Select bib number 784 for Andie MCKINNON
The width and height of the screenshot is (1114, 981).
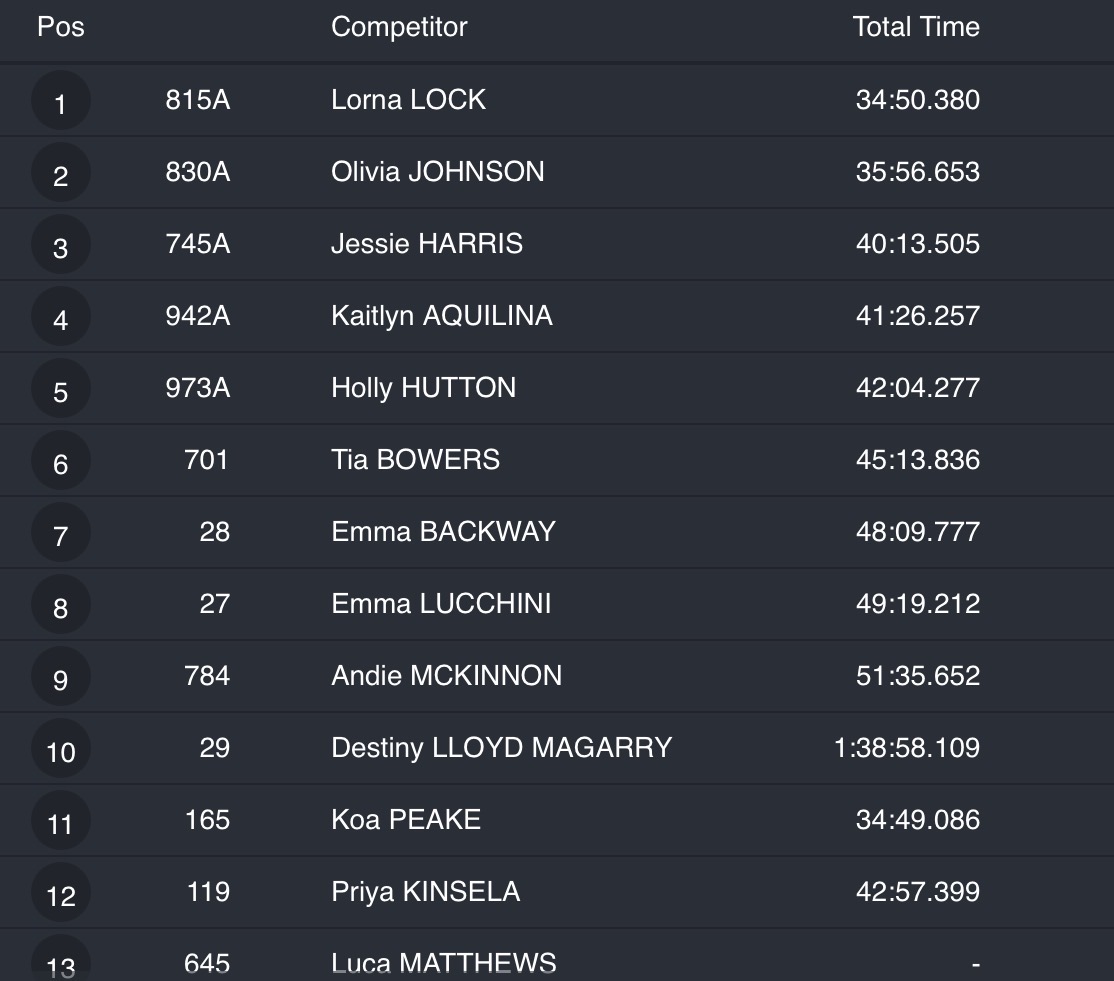[207, 676]
